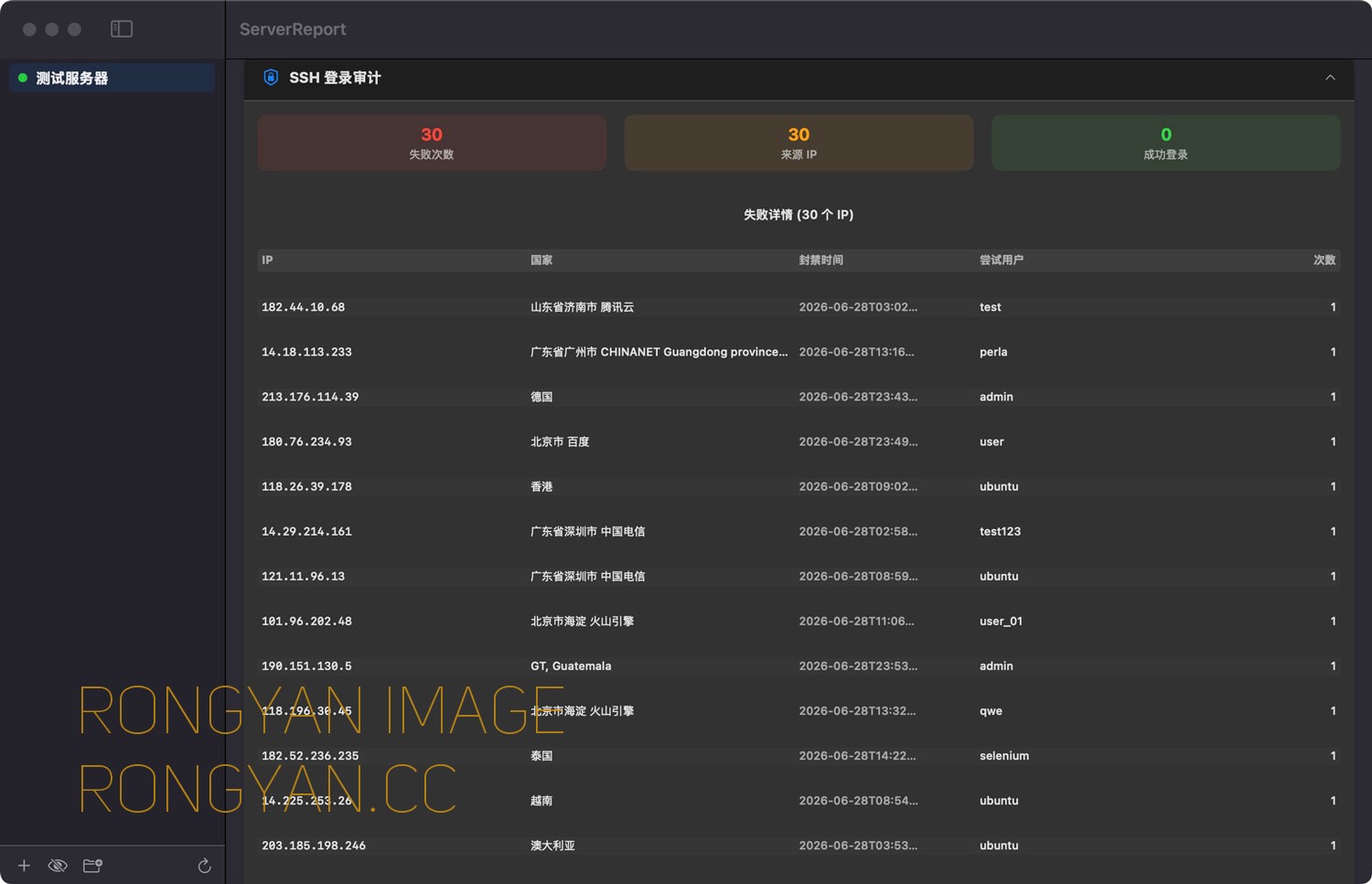Image resolution: width=1372 pixels, height=884 pixels.
Task: Click the 来源 IP orange stat card
Action: coord(799,143)
